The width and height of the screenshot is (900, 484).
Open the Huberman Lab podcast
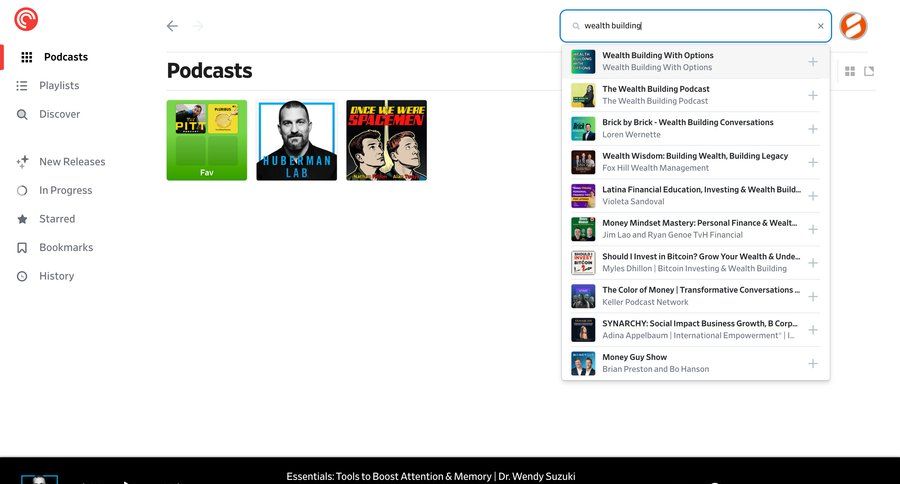point(297,140)
